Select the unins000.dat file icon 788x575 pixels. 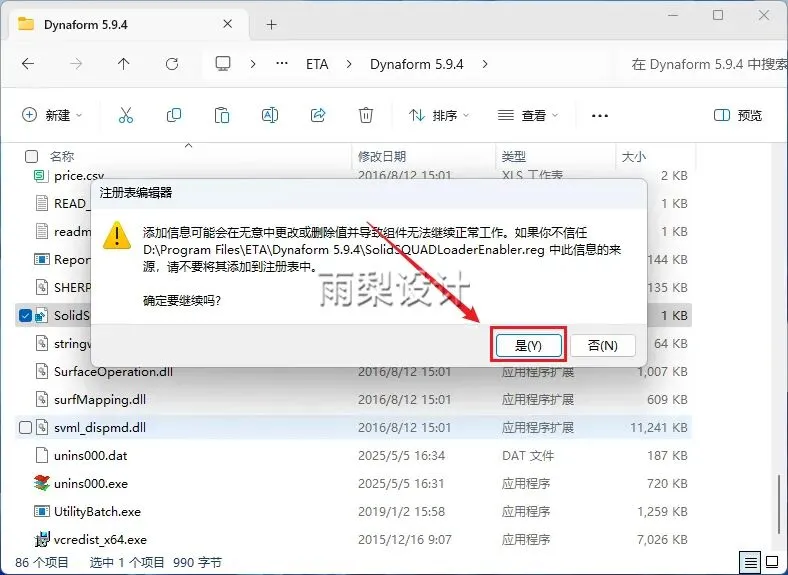[x=41, y=455]
